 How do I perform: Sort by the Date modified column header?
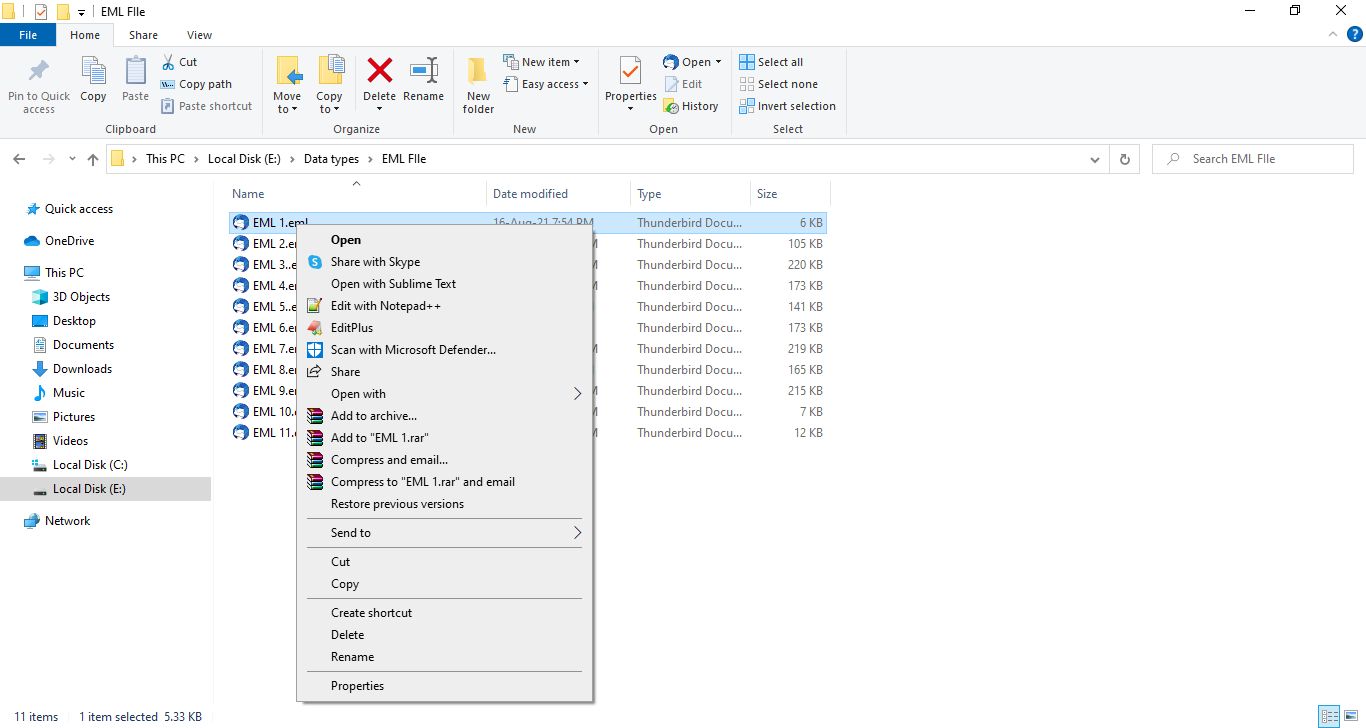click(x=559, y=194)
